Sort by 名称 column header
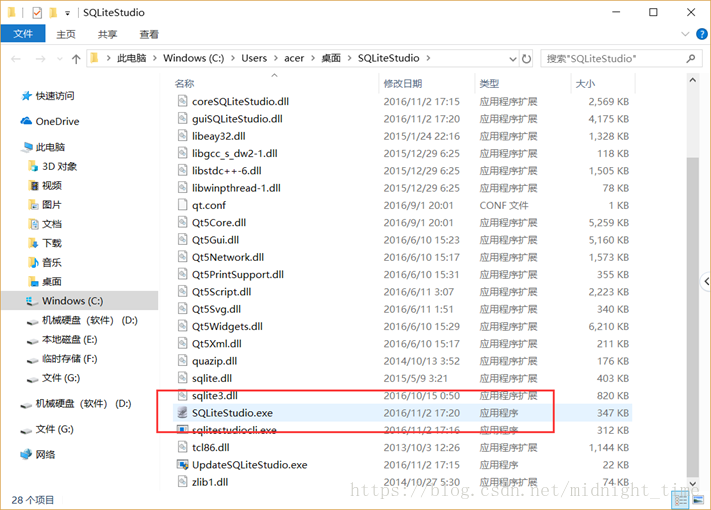Screen dimensions: 711x510 [184, 83]
